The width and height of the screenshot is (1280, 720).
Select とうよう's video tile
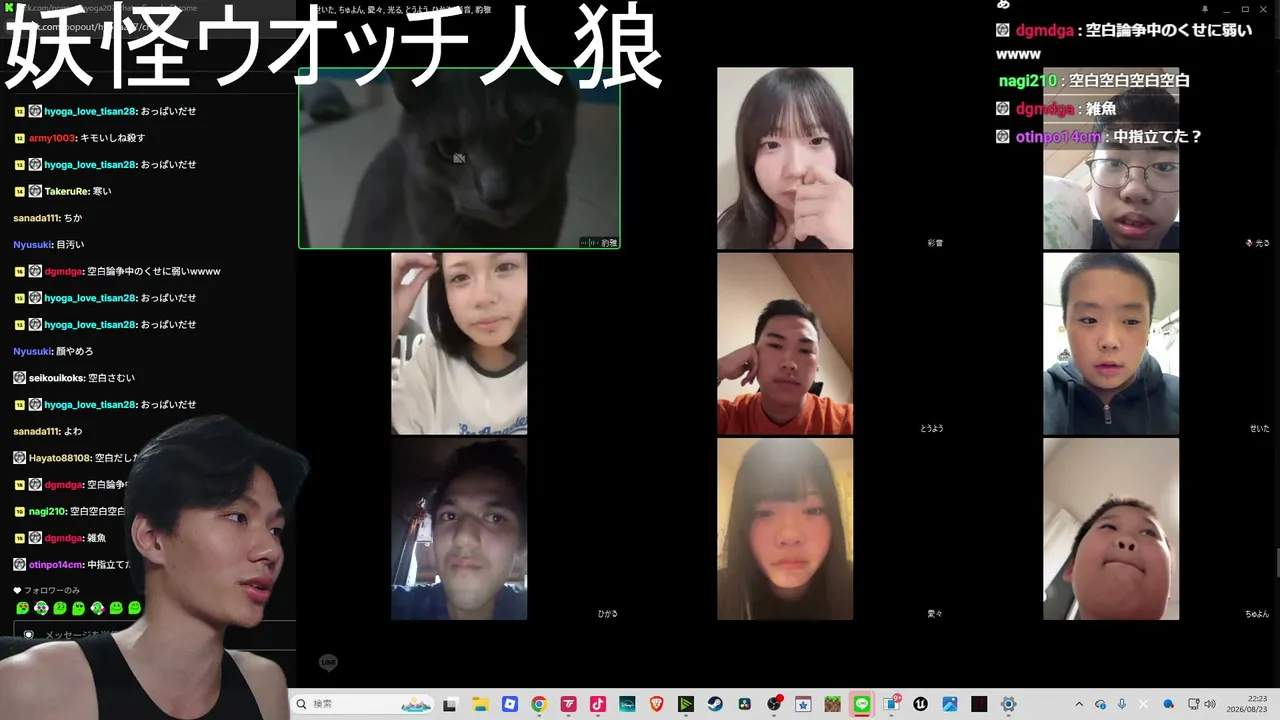pos(785,343)
